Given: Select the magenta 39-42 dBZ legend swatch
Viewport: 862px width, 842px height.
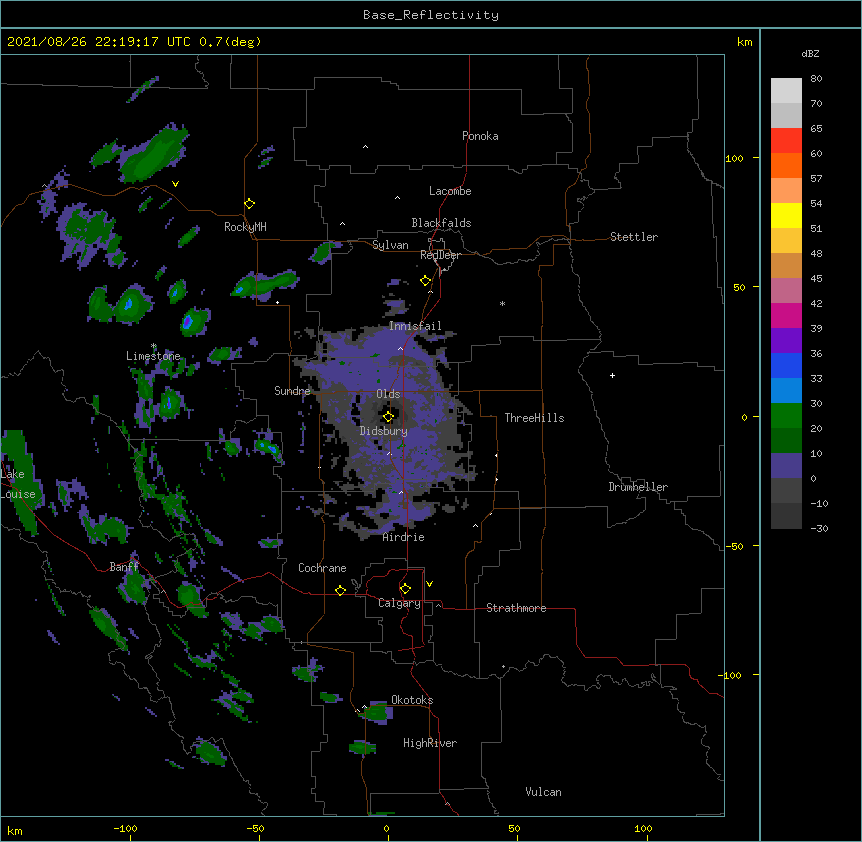Looking at the screenshot, I should tap(786, 315).
